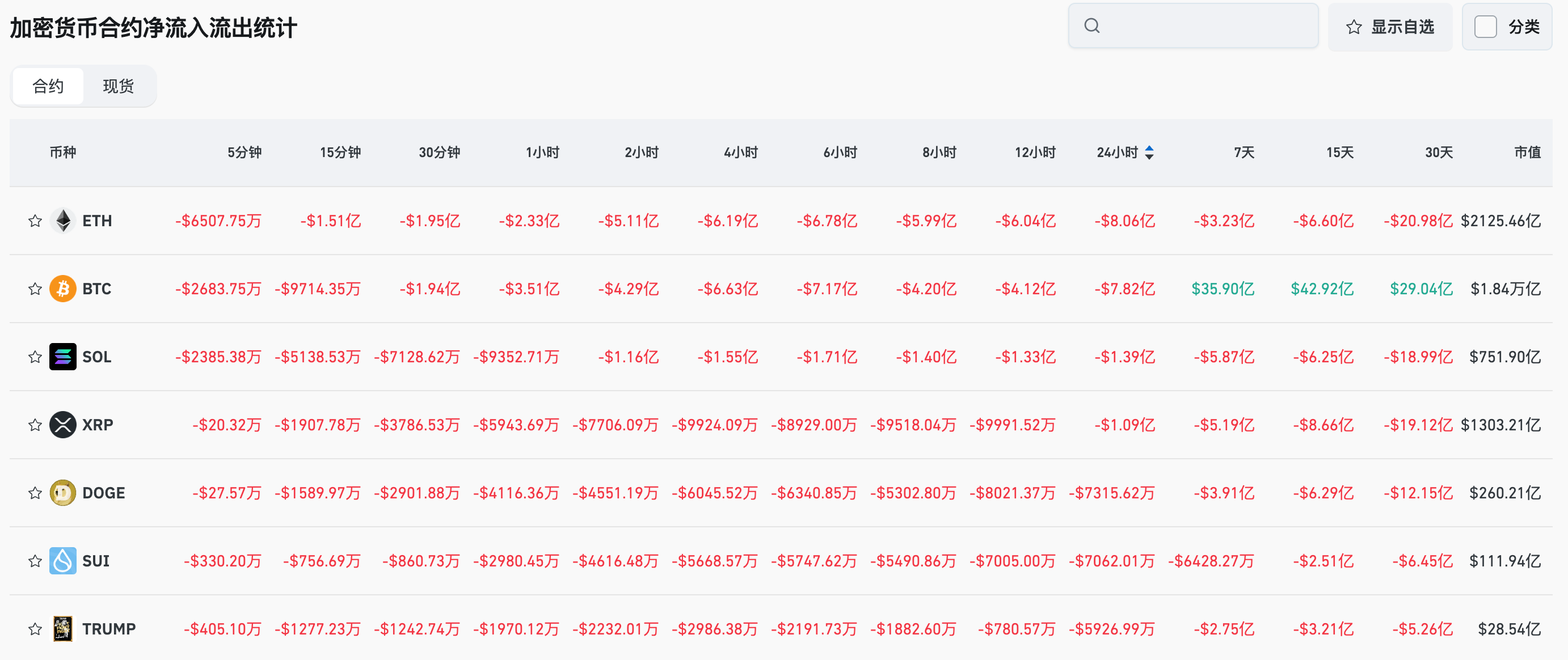Sort by the 24小时 column arrows
The height and width of the screenshot is (660, 1568).
tap(1149, 153)
